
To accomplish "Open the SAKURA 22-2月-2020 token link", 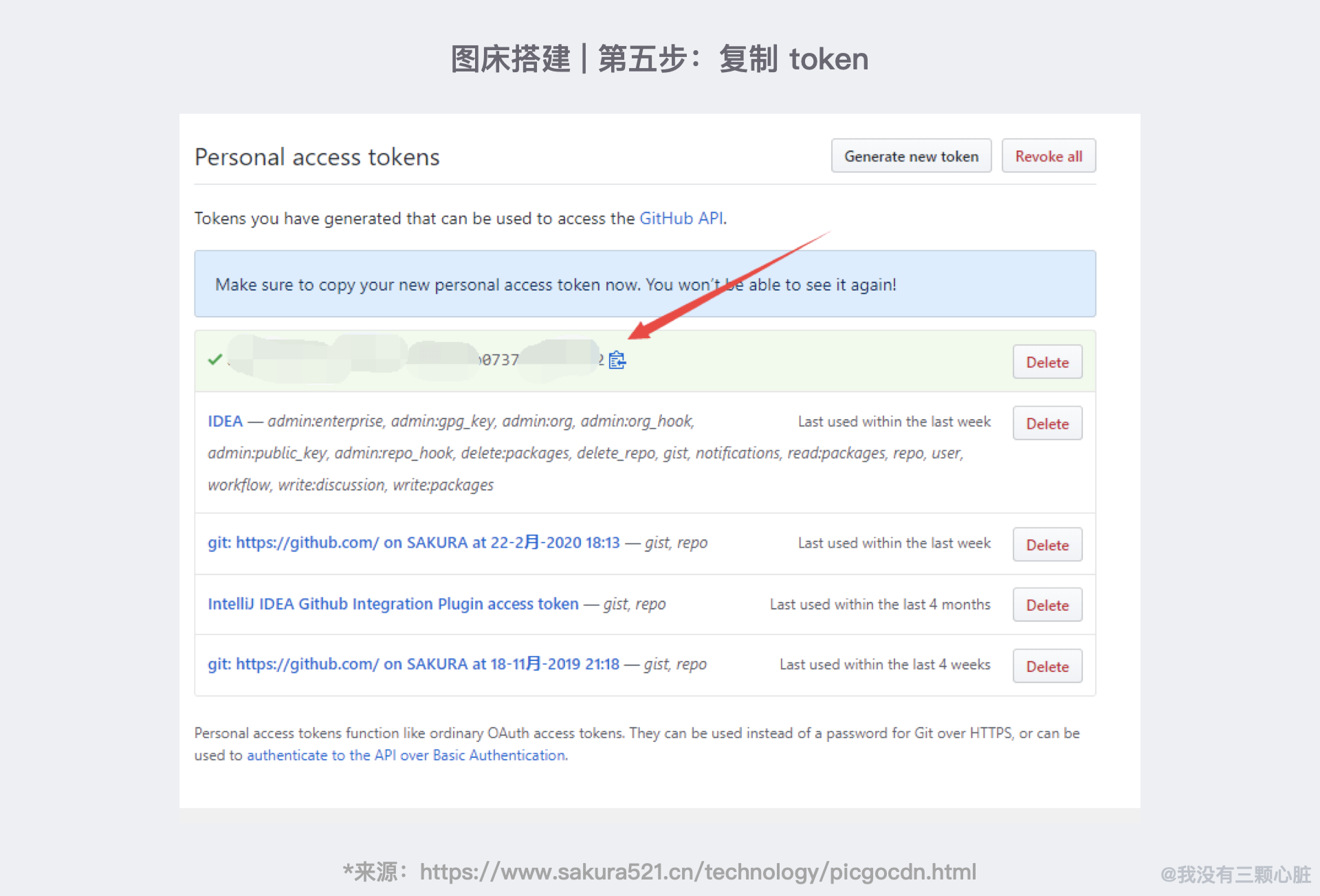I will pos(413,543).
